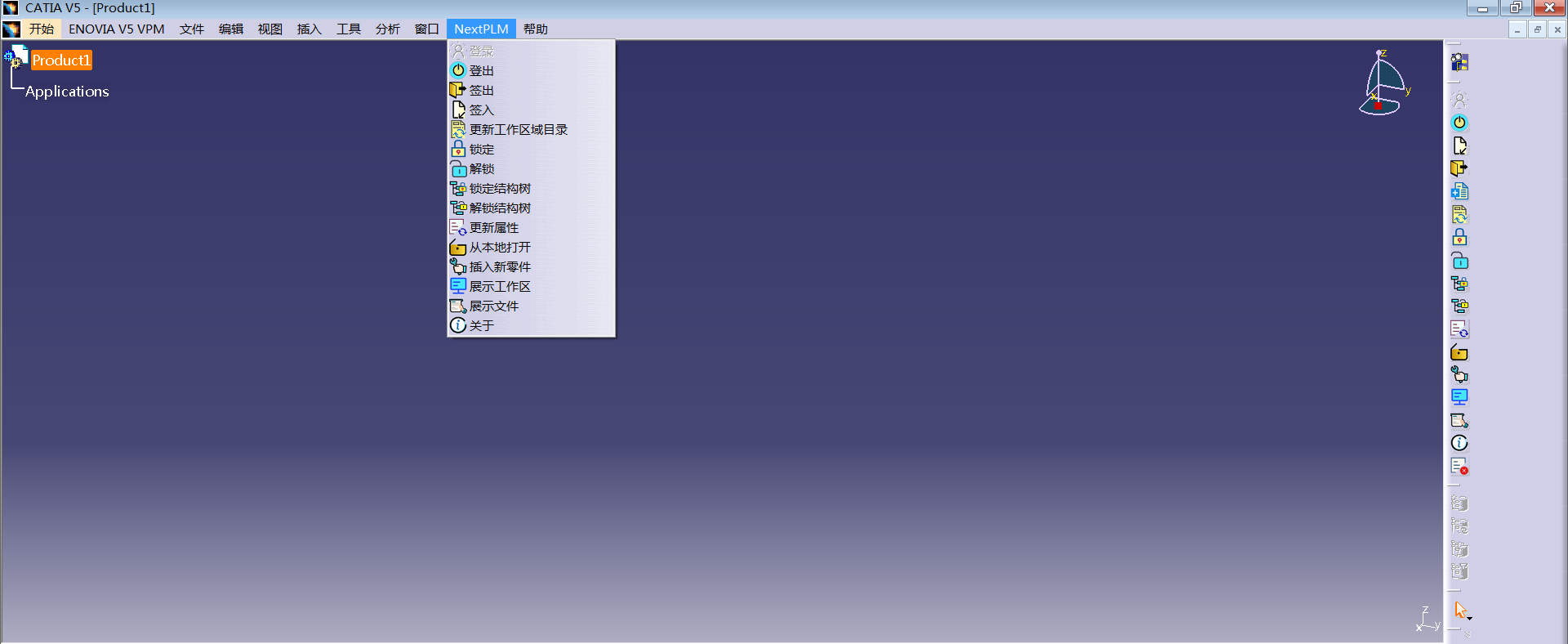Choose 锁定 from the NextPLM menu

click(531, 150)
